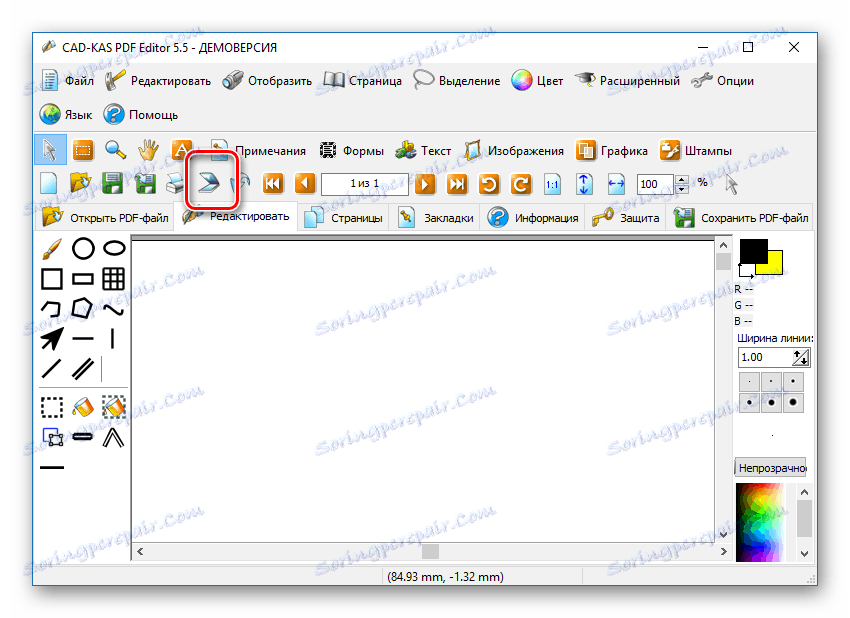Jump to the first page
Screen dimensions: 850x618
(x=273, y=184)
